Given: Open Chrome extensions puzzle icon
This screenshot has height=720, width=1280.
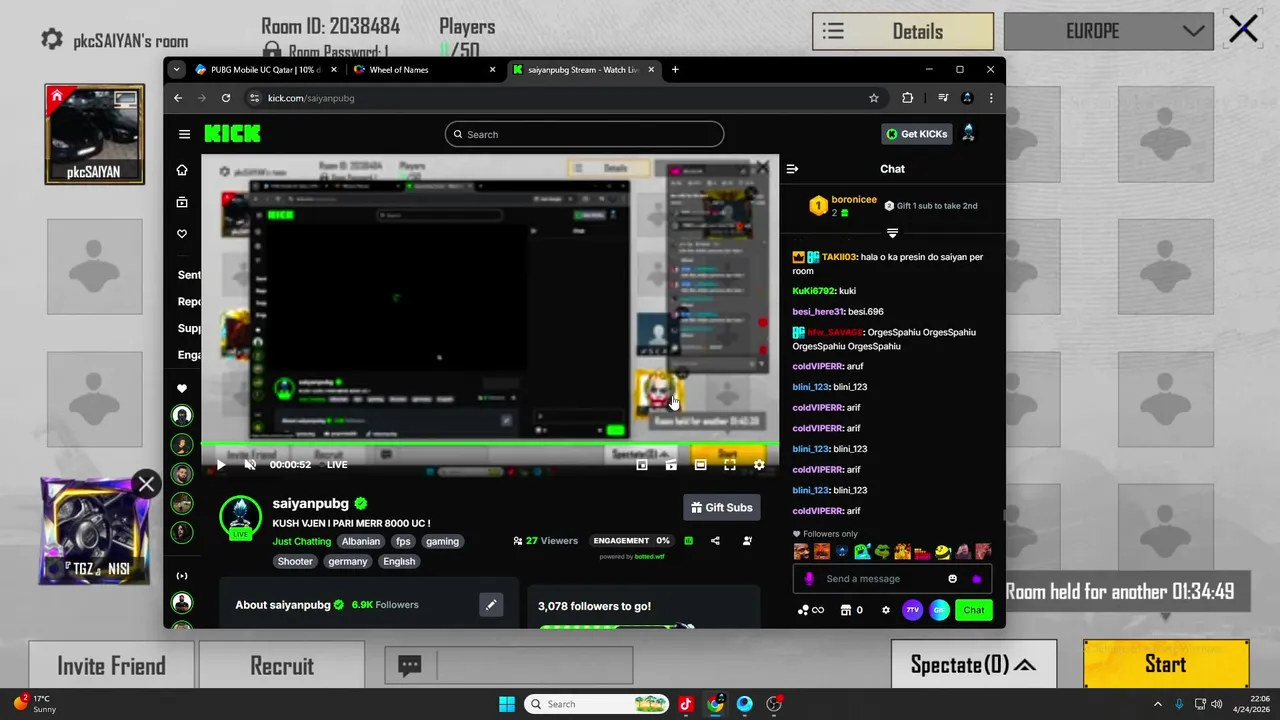Looking at the screenshot, I should [x=908, y=98].
